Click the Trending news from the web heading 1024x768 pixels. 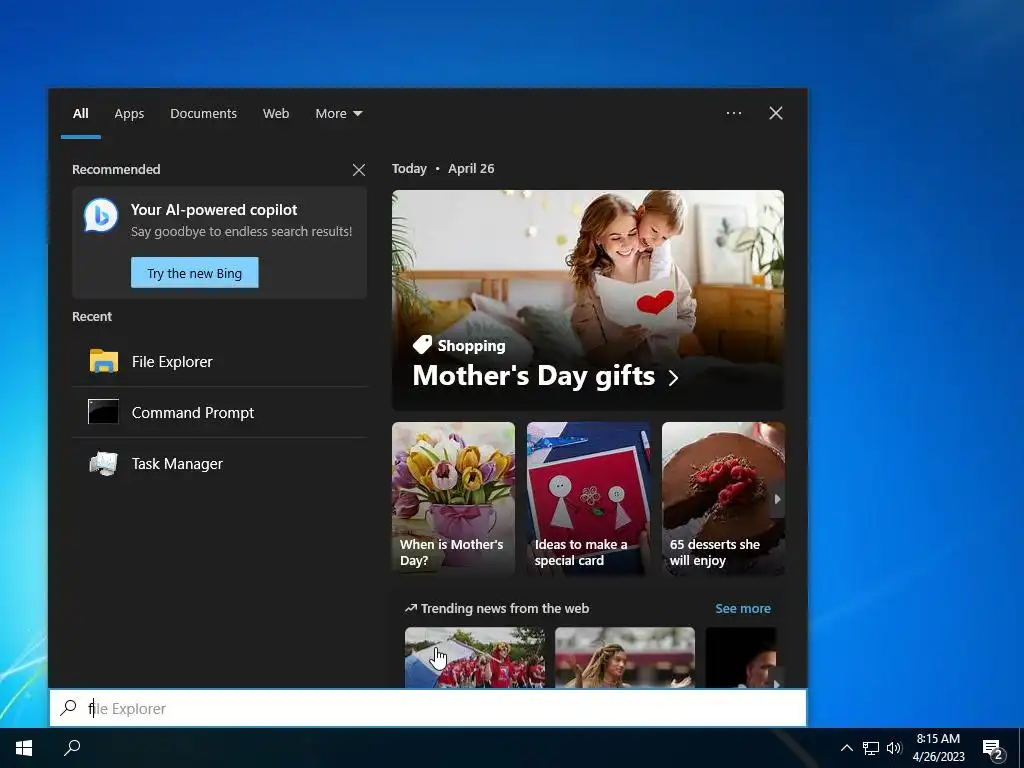(x=505, y=608)
